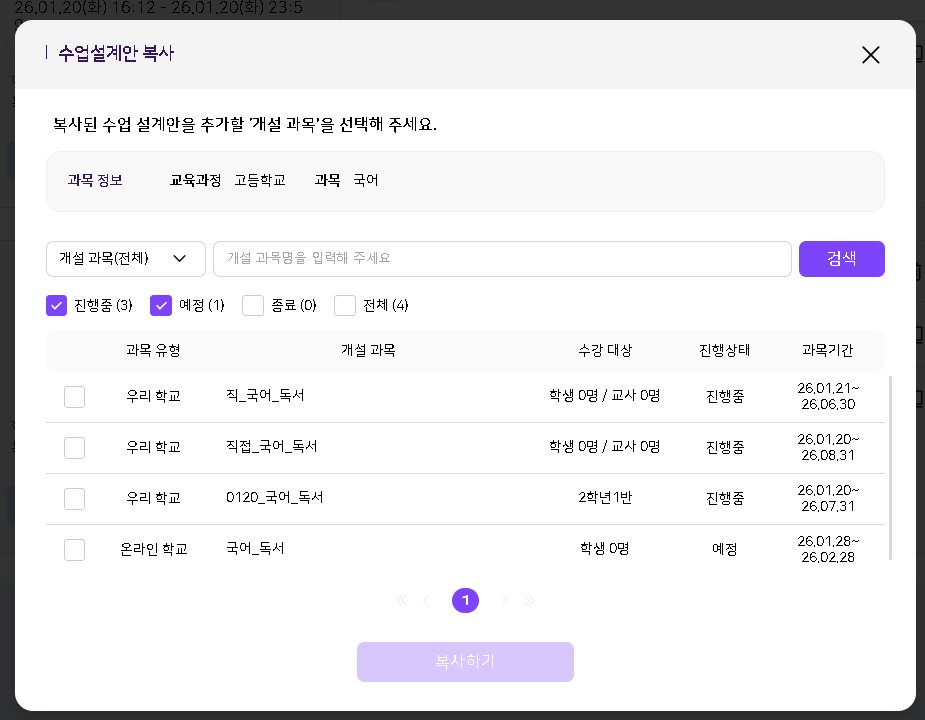
Task: Go to previous page arrow
Action: (x=427, y=601)
